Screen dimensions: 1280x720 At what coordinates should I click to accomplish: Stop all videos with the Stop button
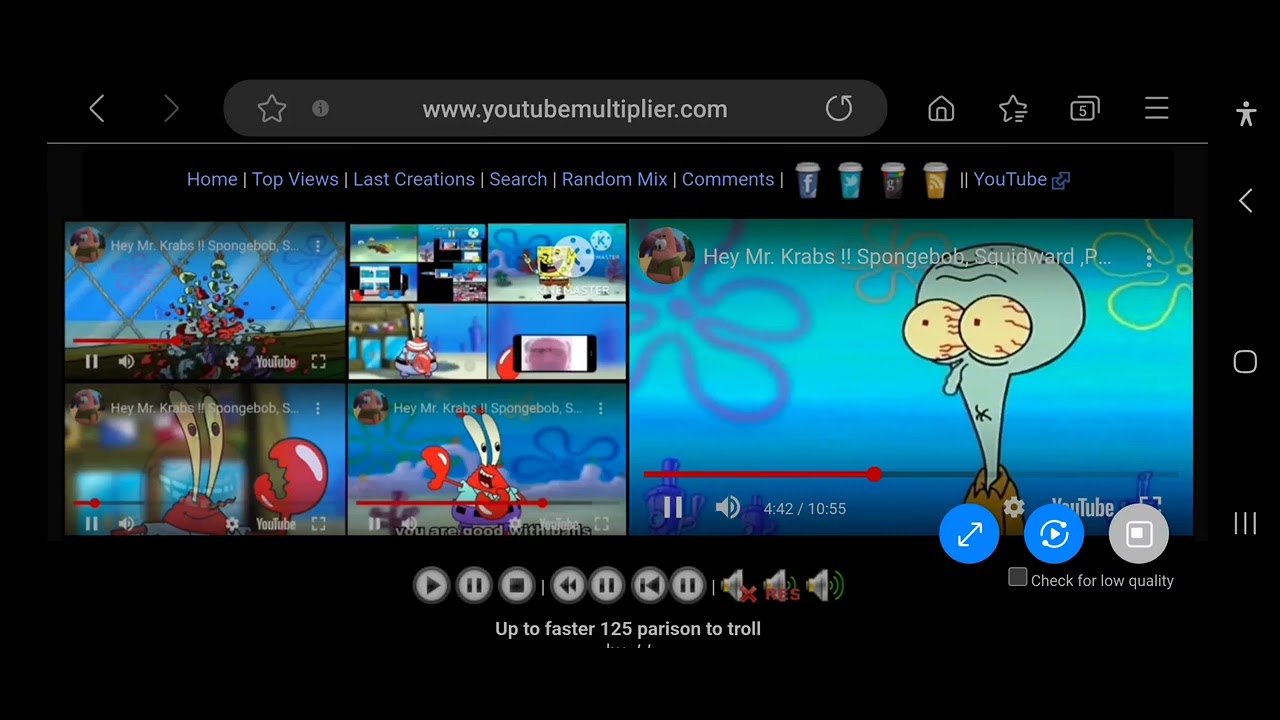517,585
